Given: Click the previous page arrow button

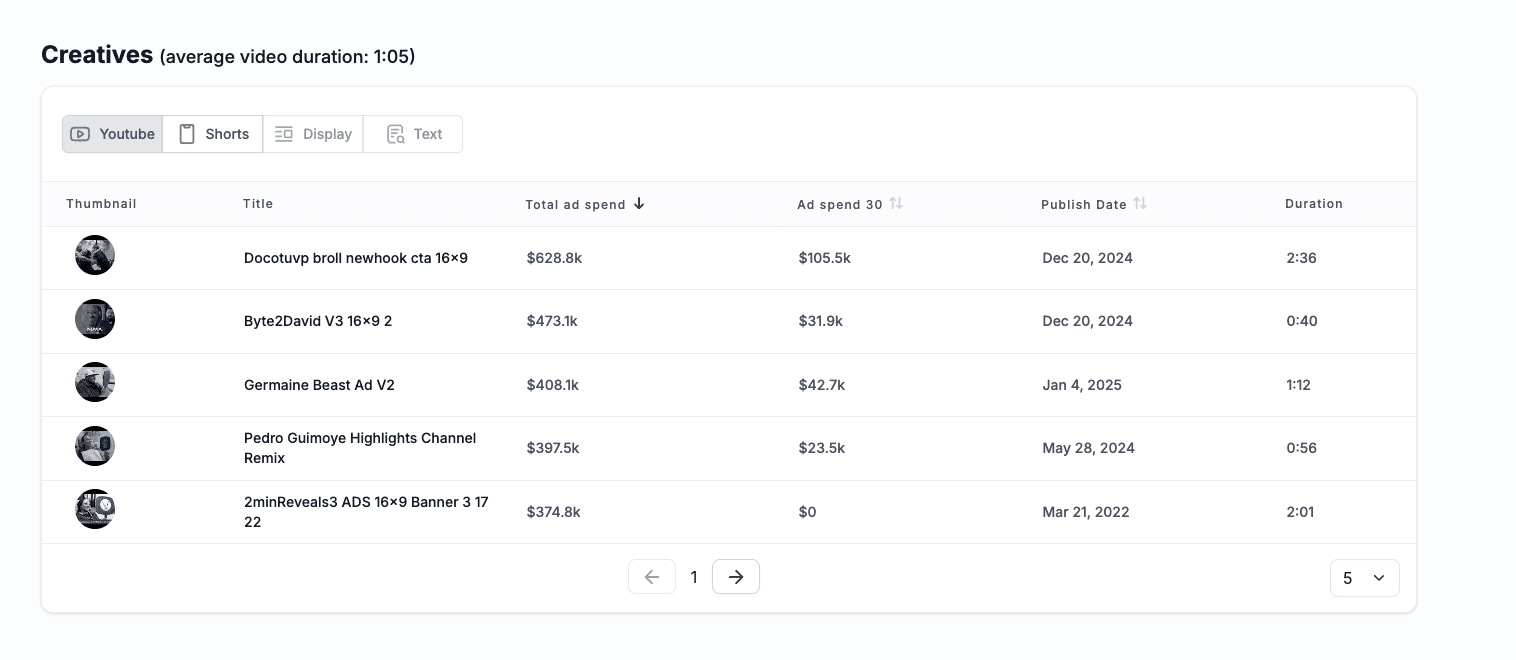Looking at the screenshot, I should click(x=652, y=577).
